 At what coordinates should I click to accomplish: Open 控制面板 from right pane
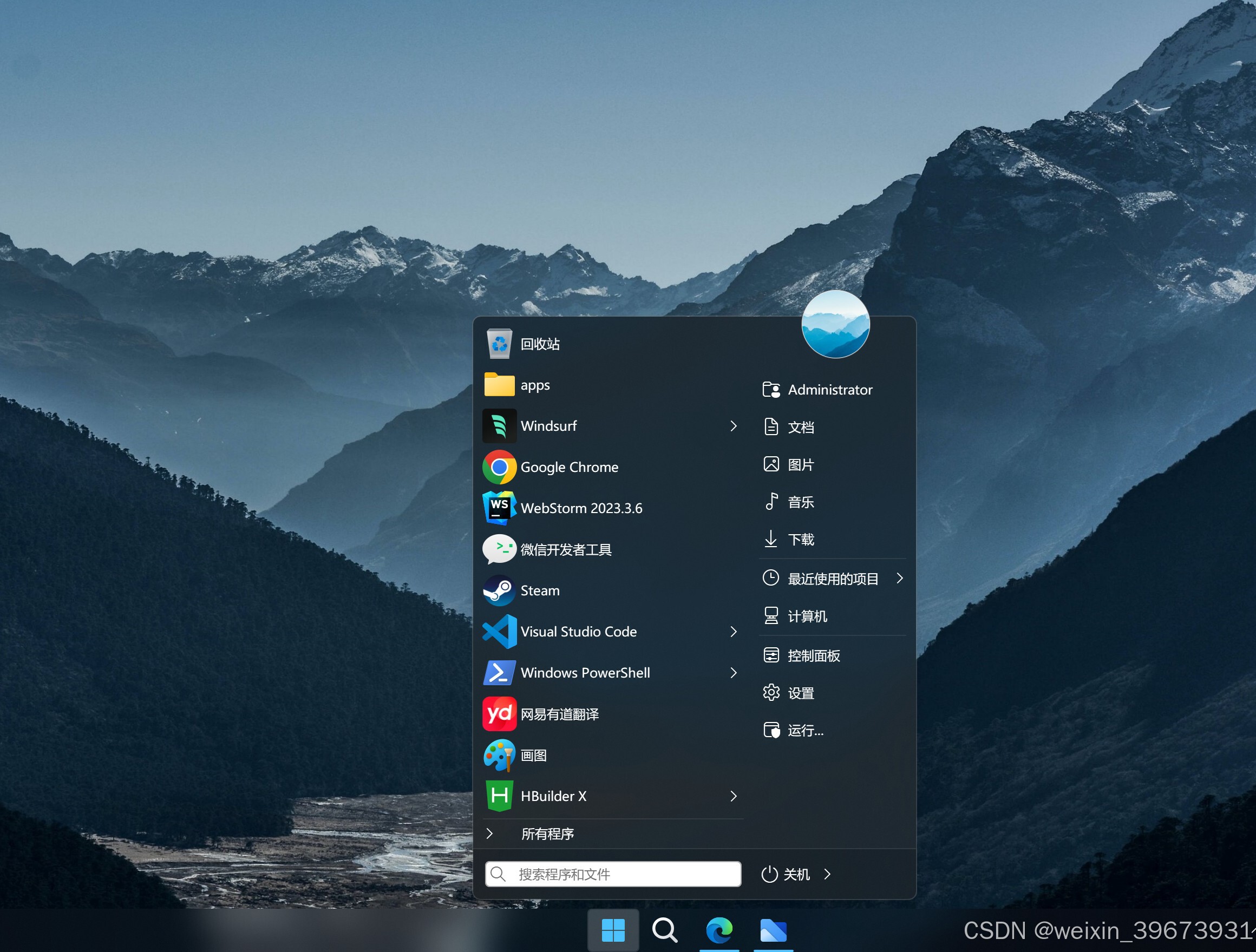coord(813,655)
